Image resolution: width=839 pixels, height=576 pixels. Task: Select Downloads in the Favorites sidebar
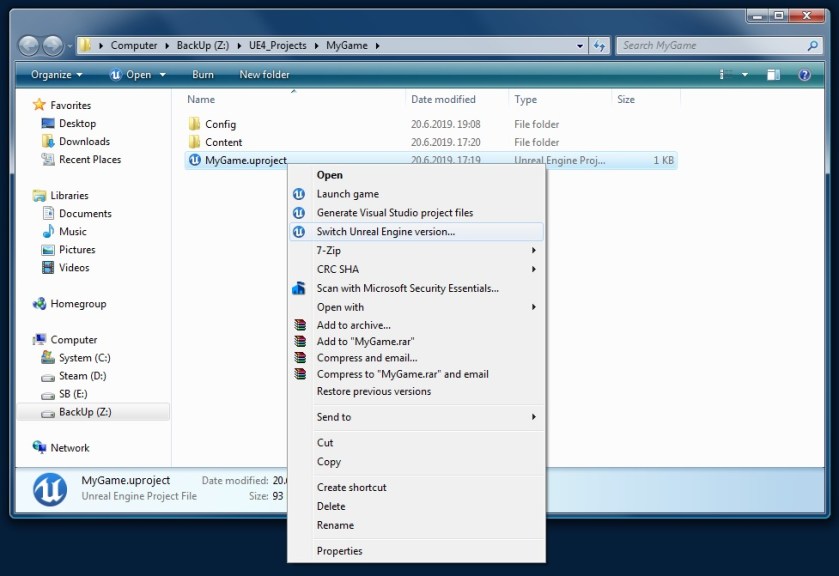pos(84,142)
